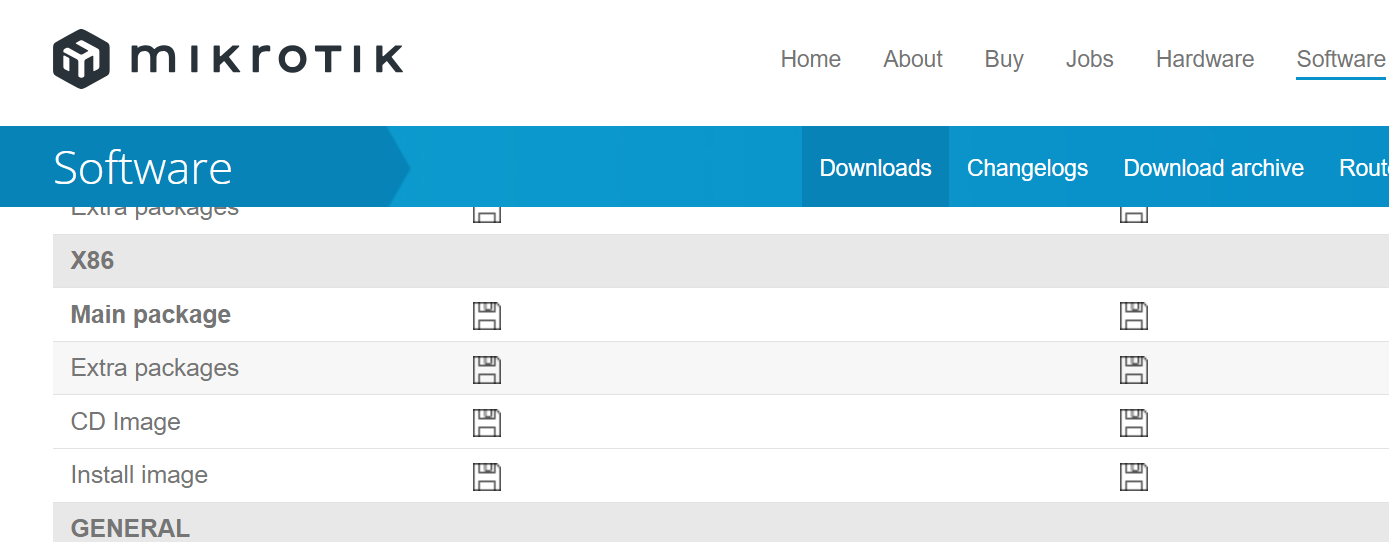Image resolution: width=1389 pixels, height=542 pixels.
Task: Download X86 Extra packages, second column icon
Action: coord(1134,369)
